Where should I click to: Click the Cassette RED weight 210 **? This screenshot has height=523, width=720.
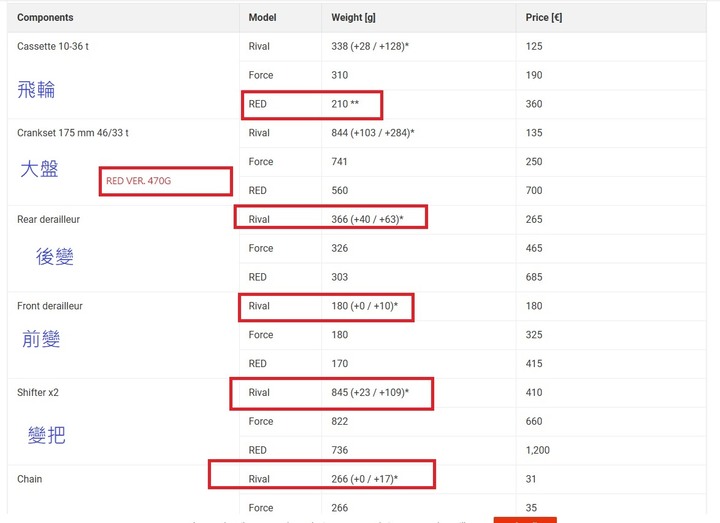tap(345, 104)
